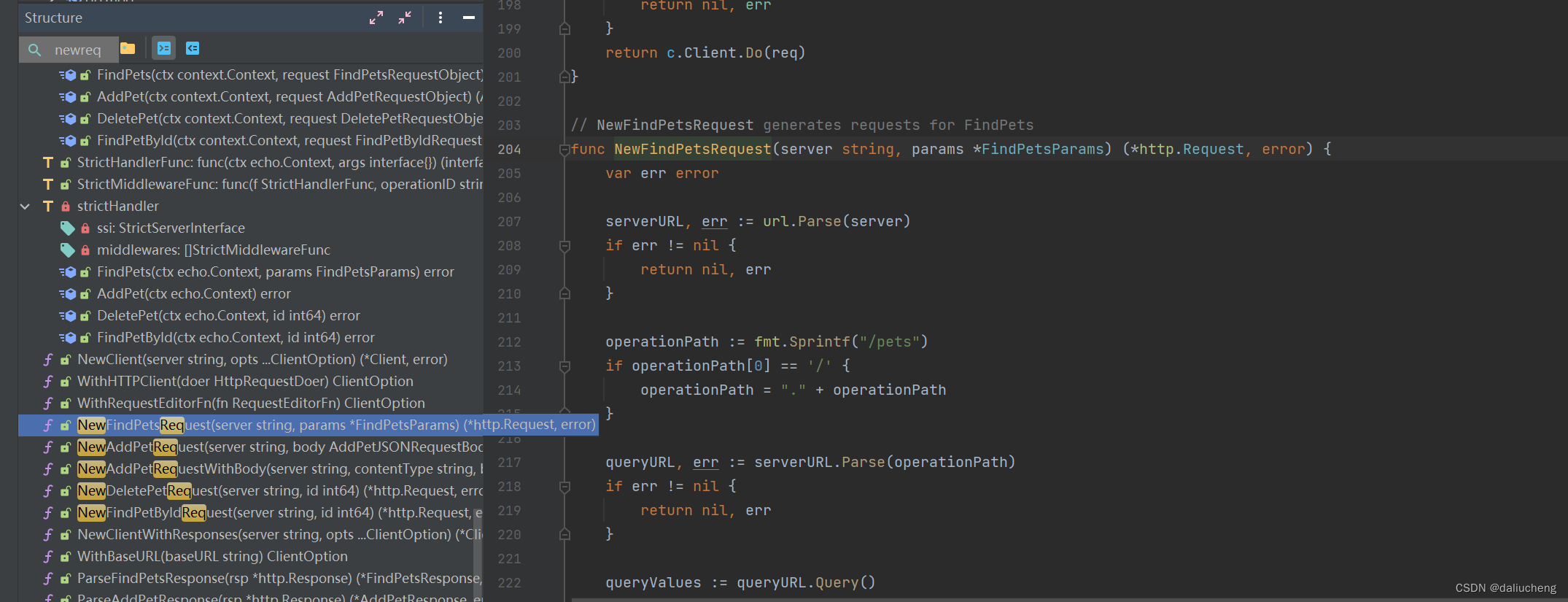This screenshot has height=602, width=1568.
Task: Click function-end fold marker at line 201
Action: [564, 77]
